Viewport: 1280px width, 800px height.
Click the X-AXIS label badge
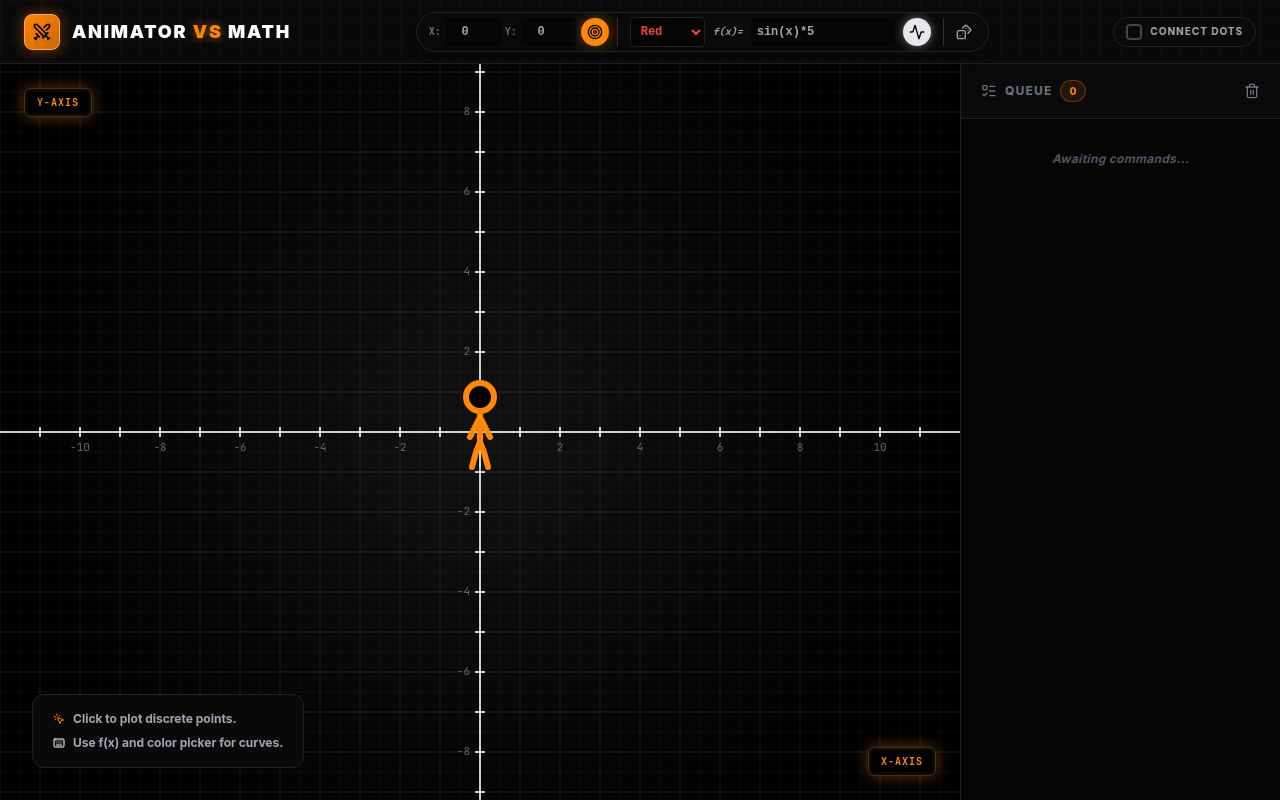(x=902, y=761)
